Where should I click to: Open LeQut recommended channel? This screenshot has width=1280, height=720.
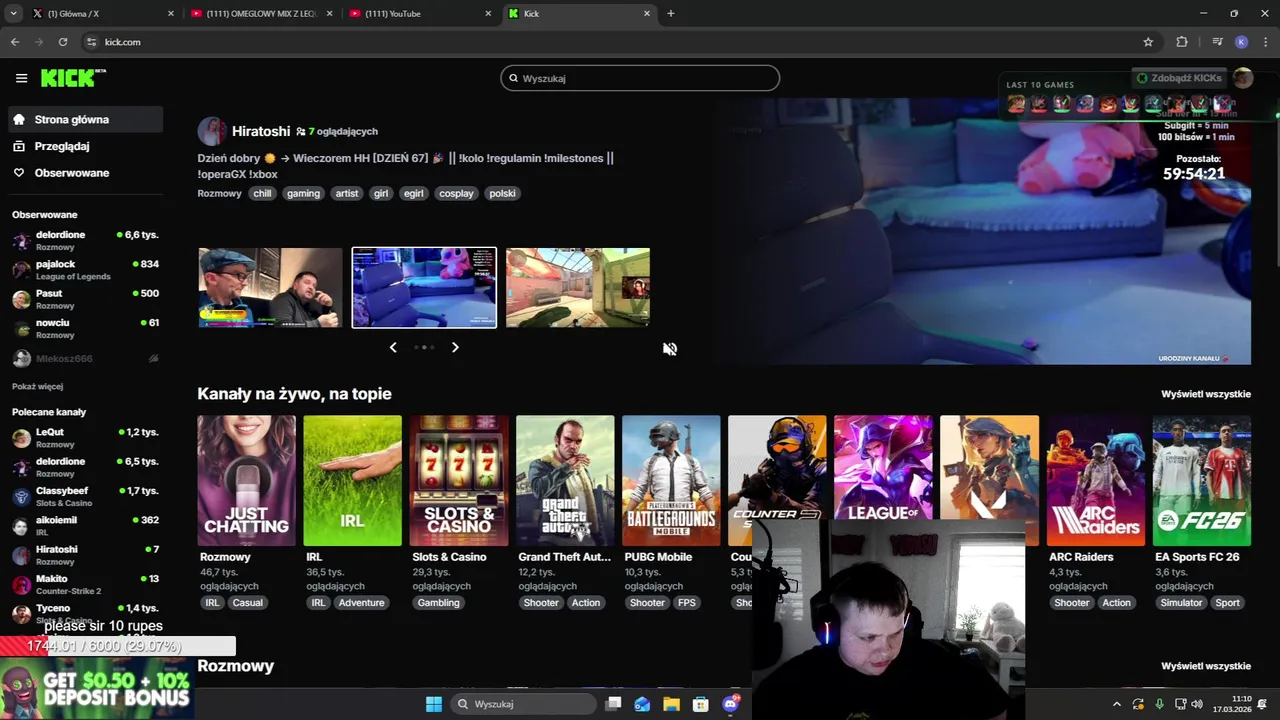[85, 438]
